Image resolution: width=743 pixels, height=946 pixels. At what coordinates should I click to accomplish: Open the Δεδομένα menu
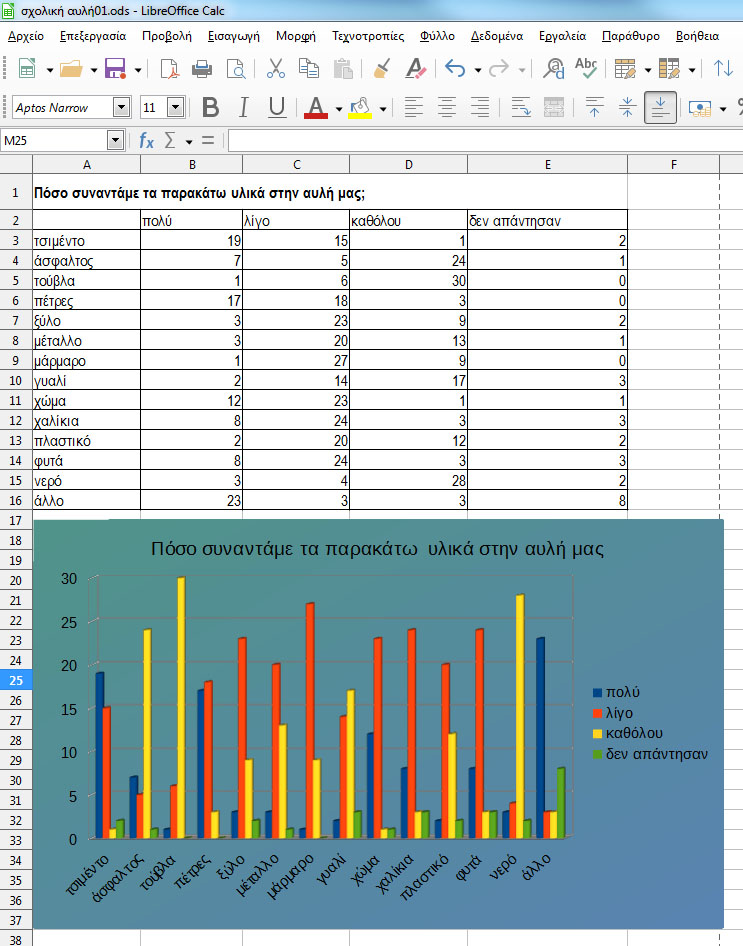[x=497, y=36]
